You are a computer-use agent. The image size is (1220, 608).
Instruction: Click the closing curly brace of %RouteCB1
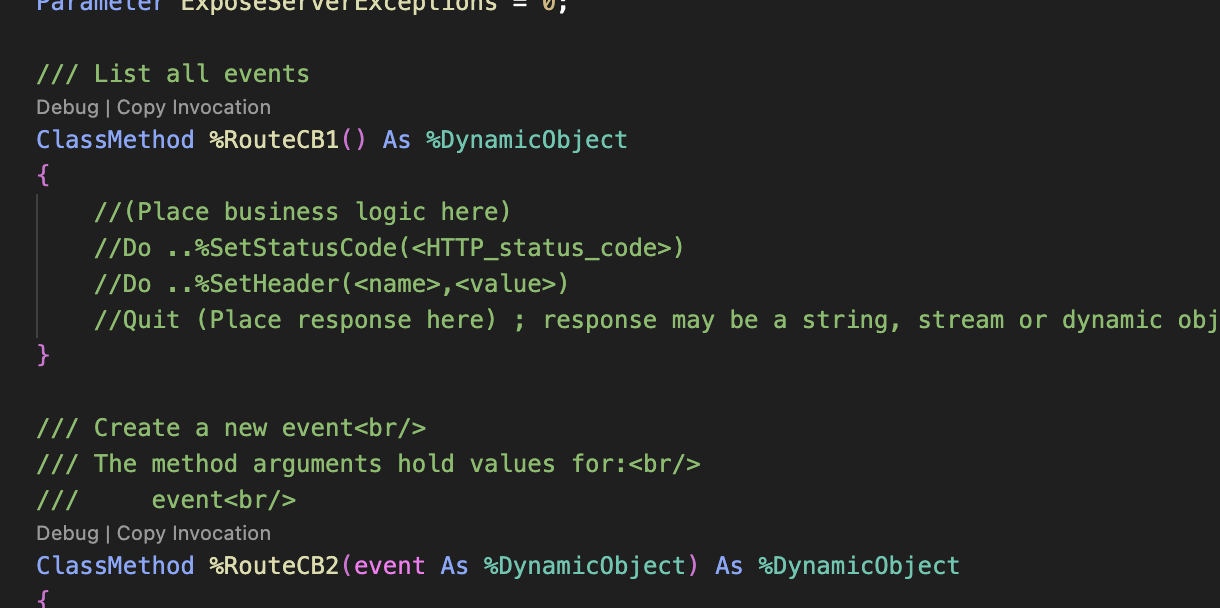(43, 355)
